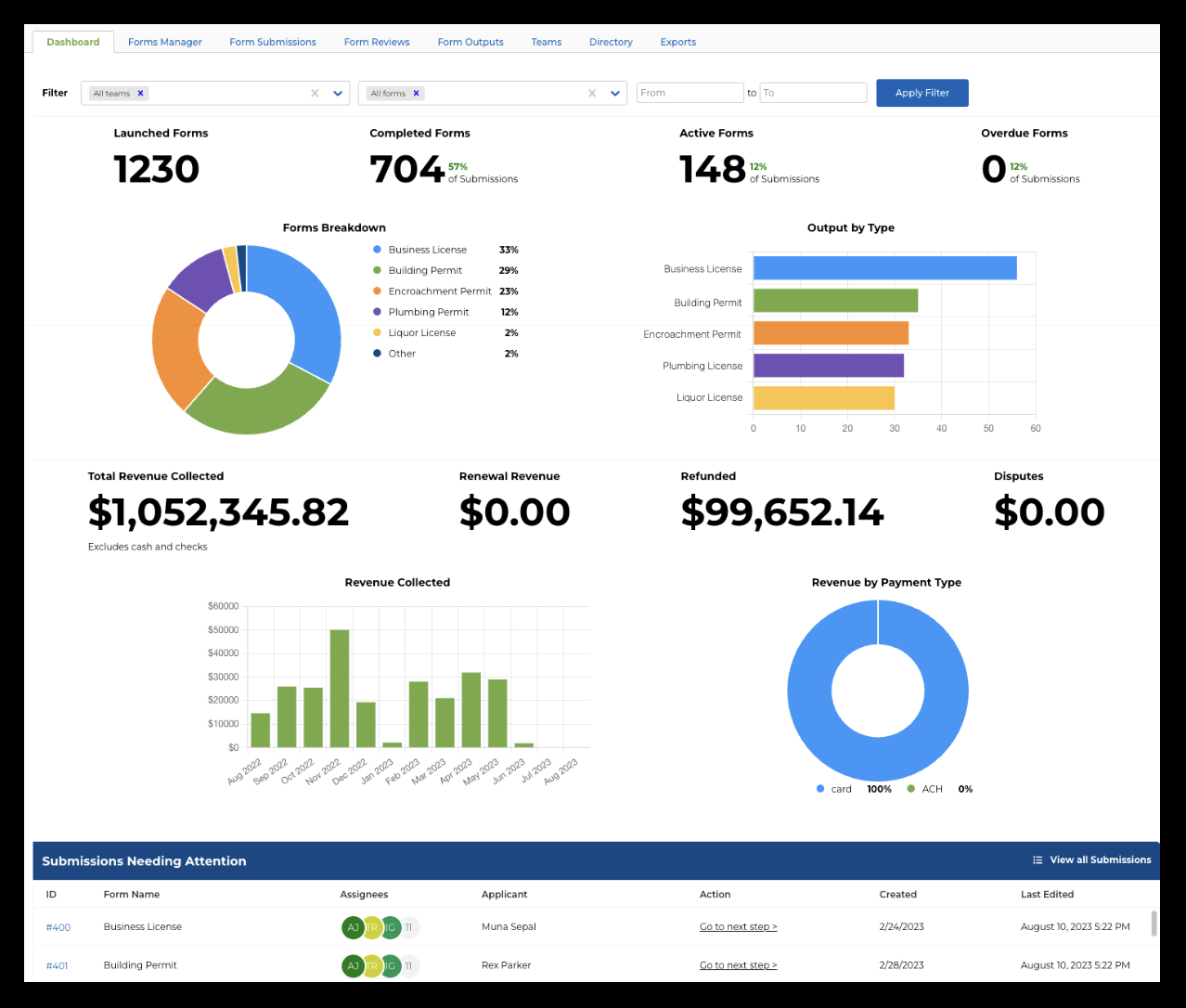The height and width of the screenshot is (1008, 1186).
Task: Open the Form Outputs tab
Action: click(471, 42)
